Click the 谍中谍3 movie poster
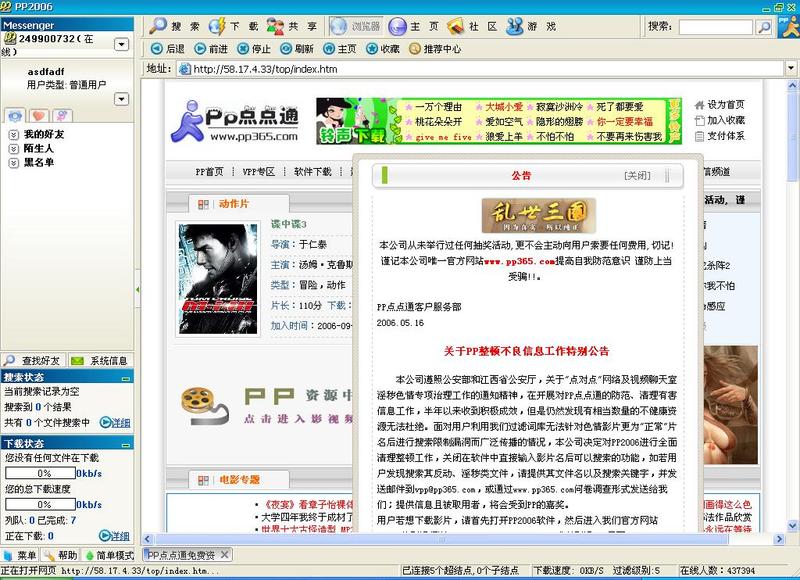The width and height of the screenshot is (800, 580). point(218,279)
